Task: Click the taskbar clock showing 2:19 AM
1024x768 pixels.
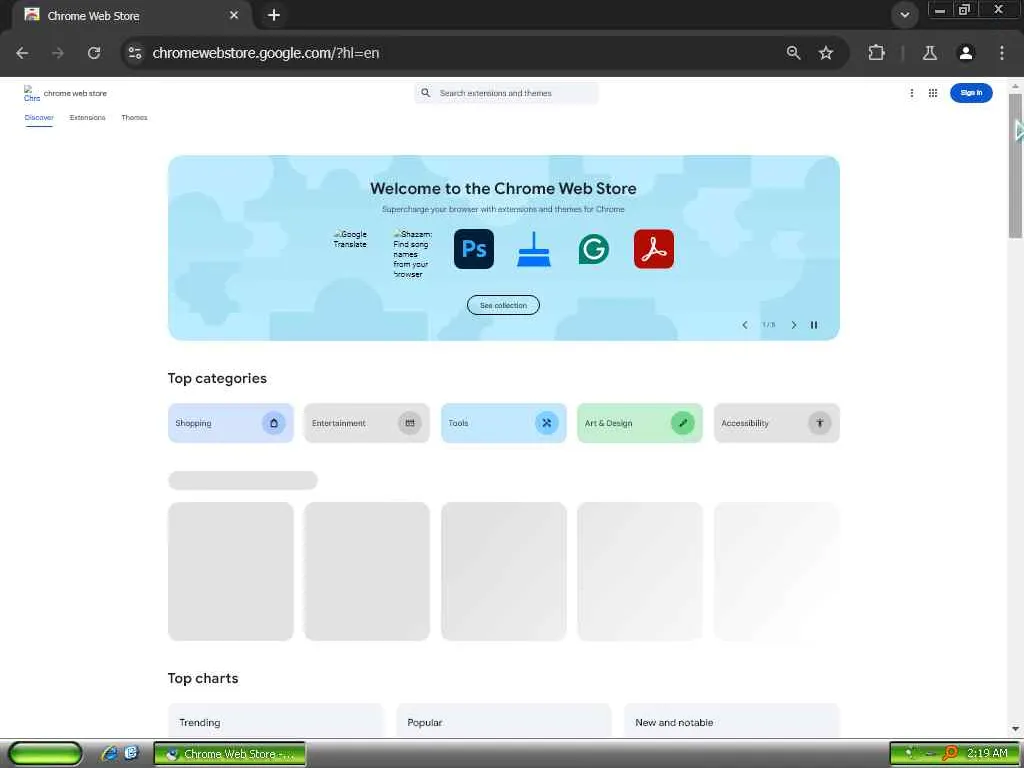Action: tap(987, 754)
